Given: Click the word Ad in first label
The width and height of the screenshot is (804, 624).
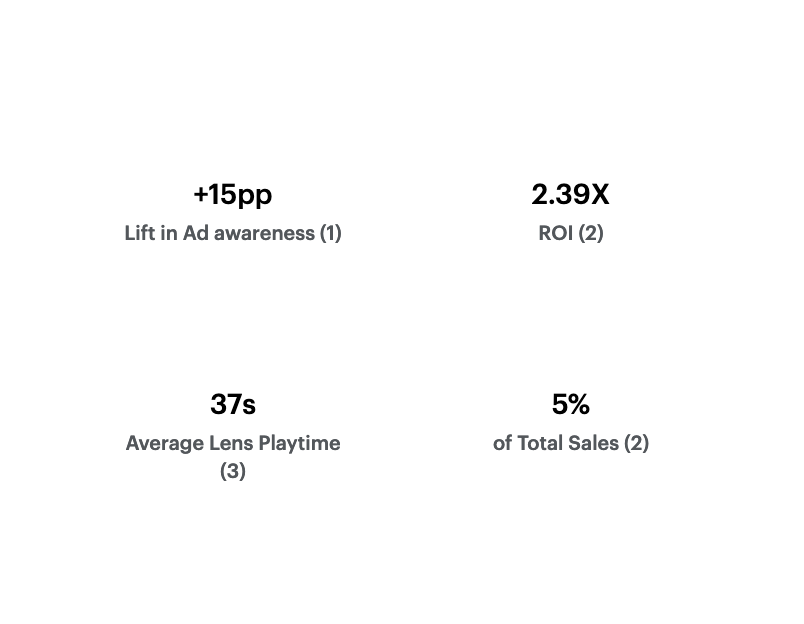Looking at the screenshot, I should pyautogui.click(x=195, y=233).
